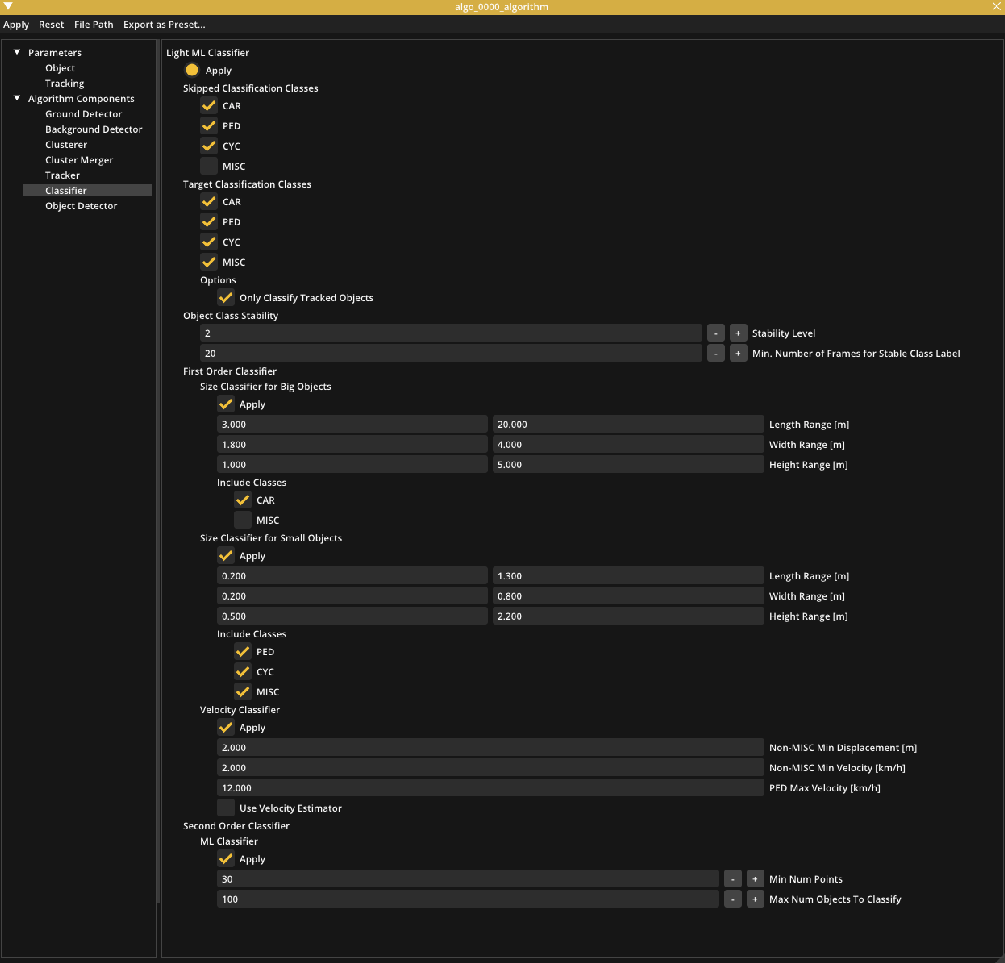Decrease the Stability Level value

pyautogui.click(x=715, y=333)
